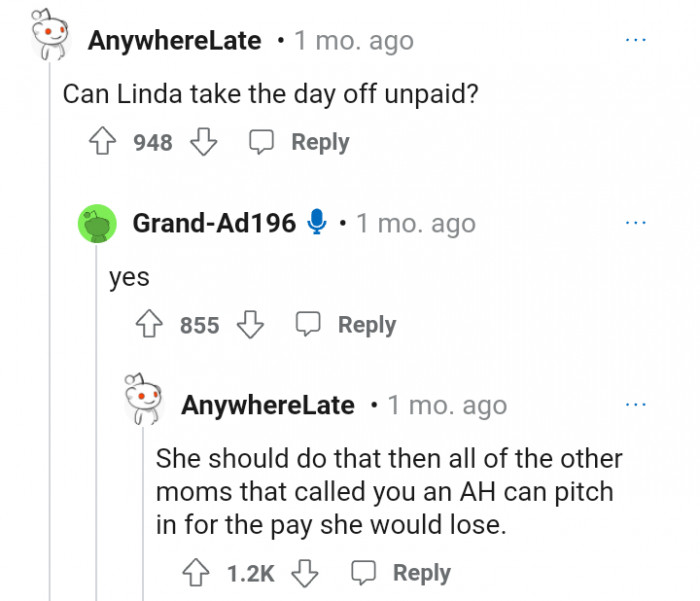The height and width of the screenshot is (601, 700).
Task: Open the more options menu on the last AnywhereLate comment
Action: (x=635, y=405)
